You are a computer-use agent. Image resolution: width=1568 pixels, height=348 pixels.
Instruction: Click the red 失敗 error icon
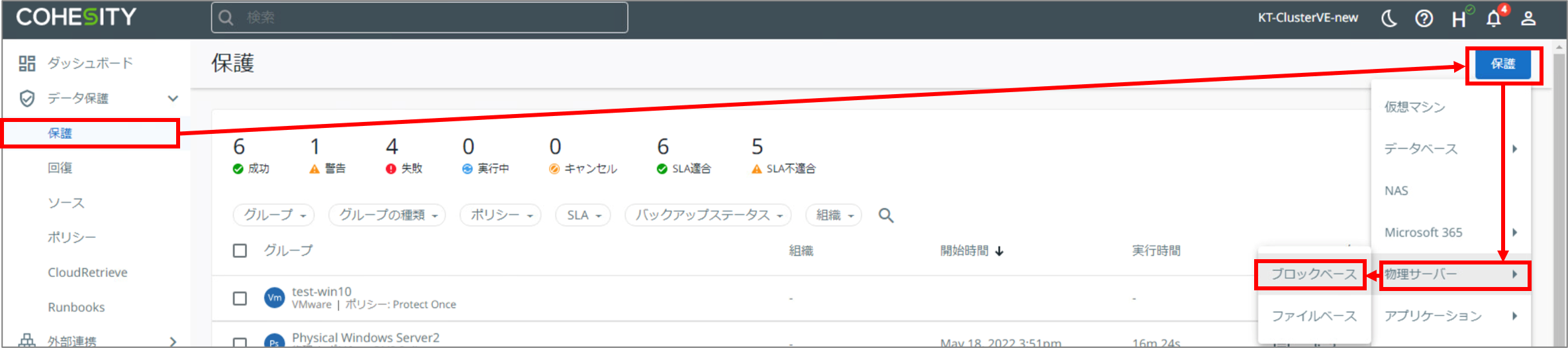(391, 169)
